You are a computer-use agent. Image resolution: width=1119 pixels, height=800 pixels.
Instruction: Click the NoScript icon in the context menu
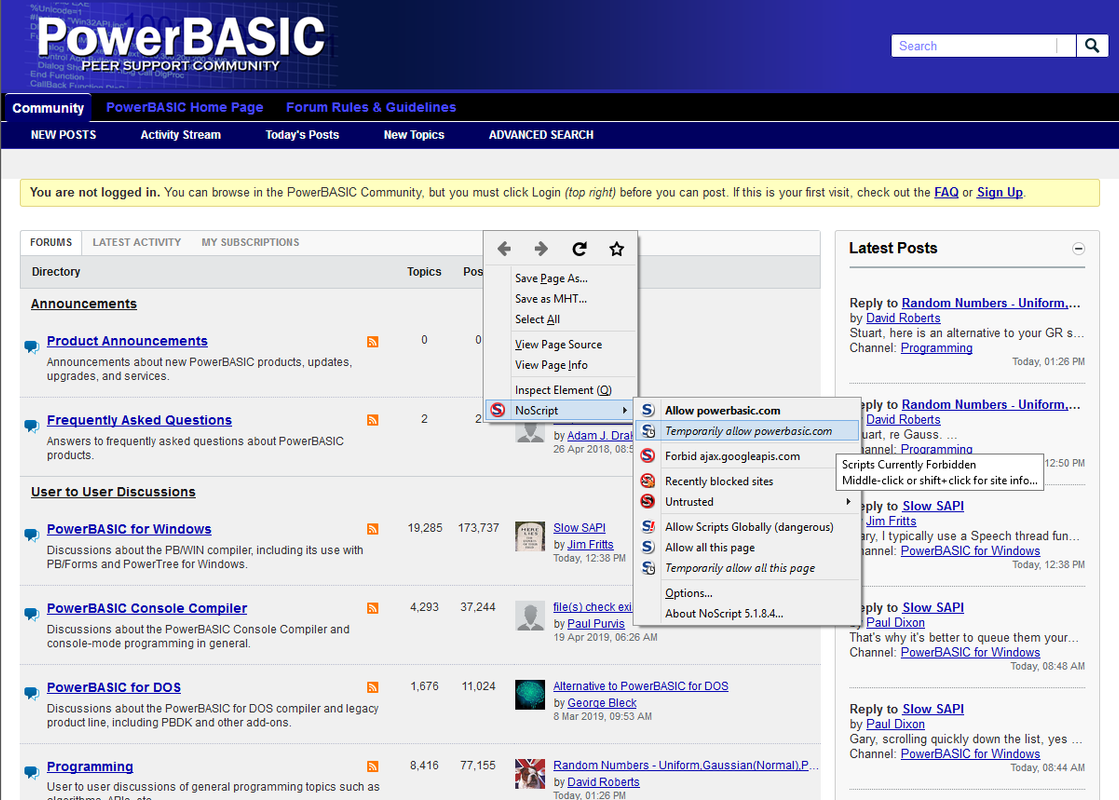pyautogui.click(x=498, y=410)
